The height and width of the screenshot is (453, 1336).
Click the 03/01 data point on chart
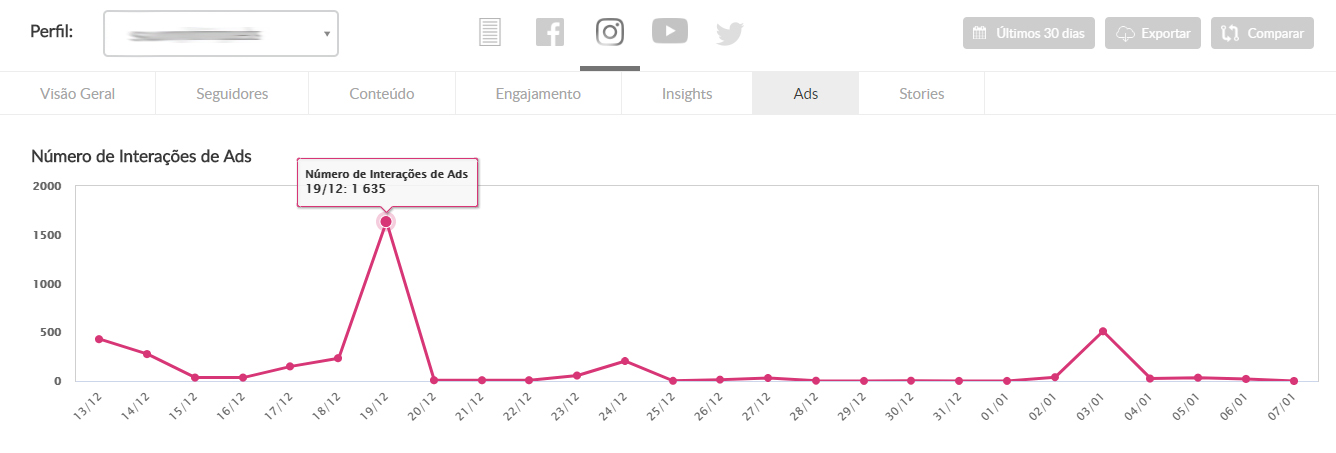coord(1103,331)
